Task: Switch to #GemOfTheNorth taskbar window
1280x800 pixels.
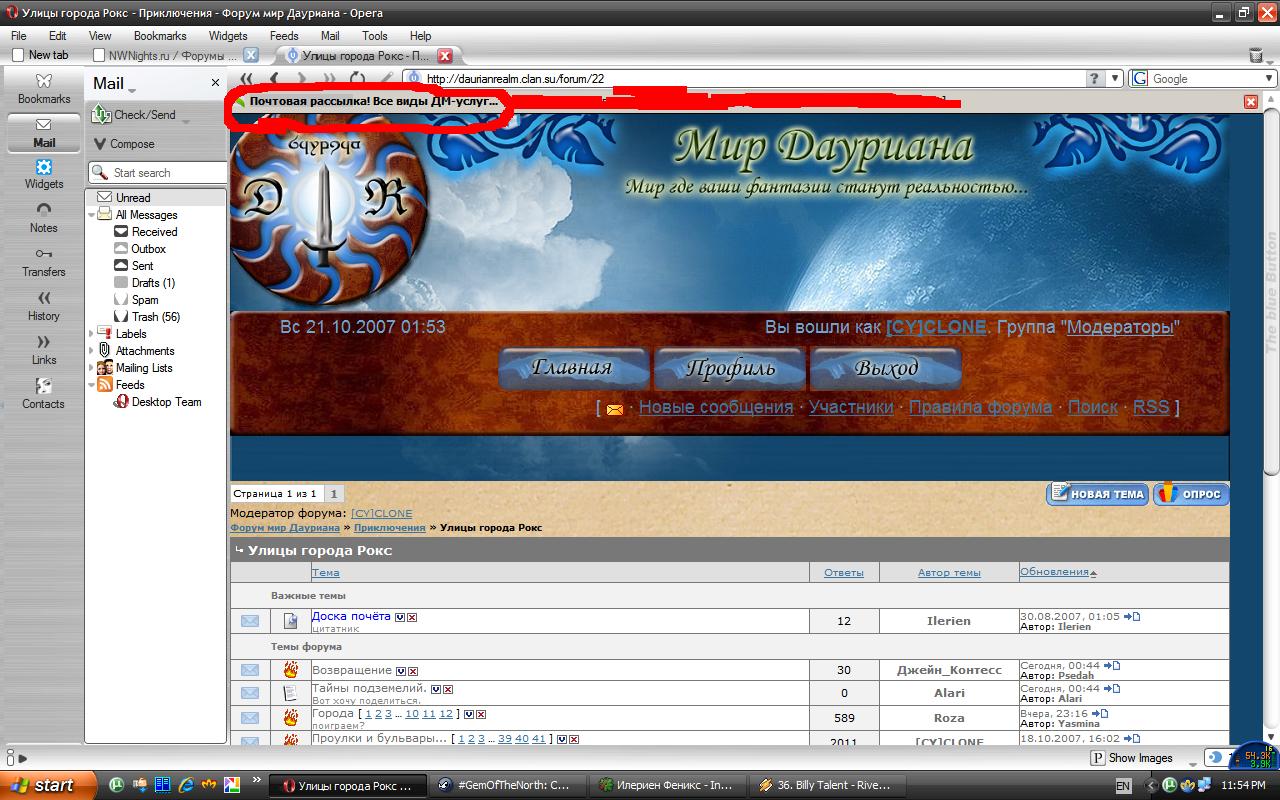Action: pyautogui.click(x=507, y=785)
